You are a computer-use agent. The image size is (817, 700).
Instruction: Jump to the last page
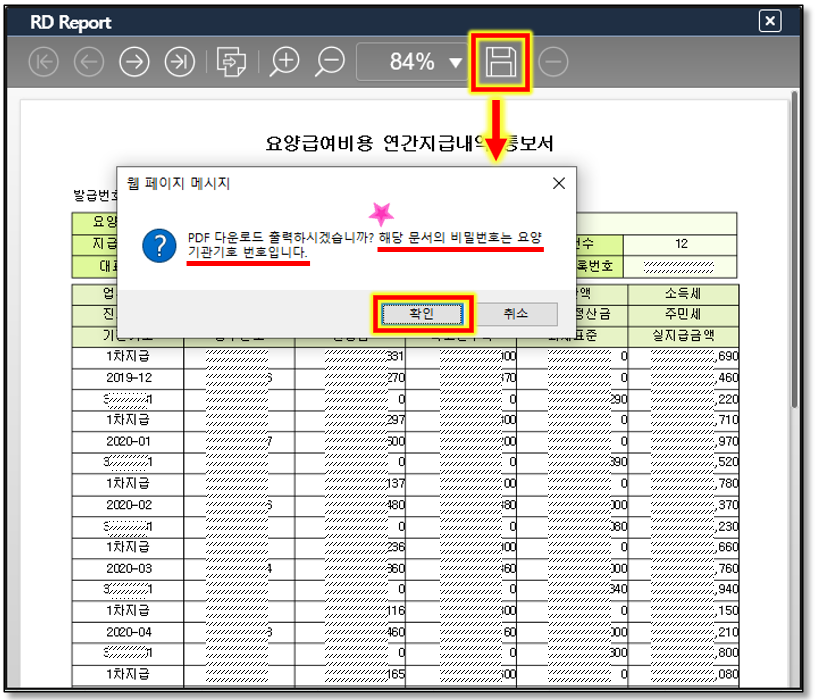179,62
